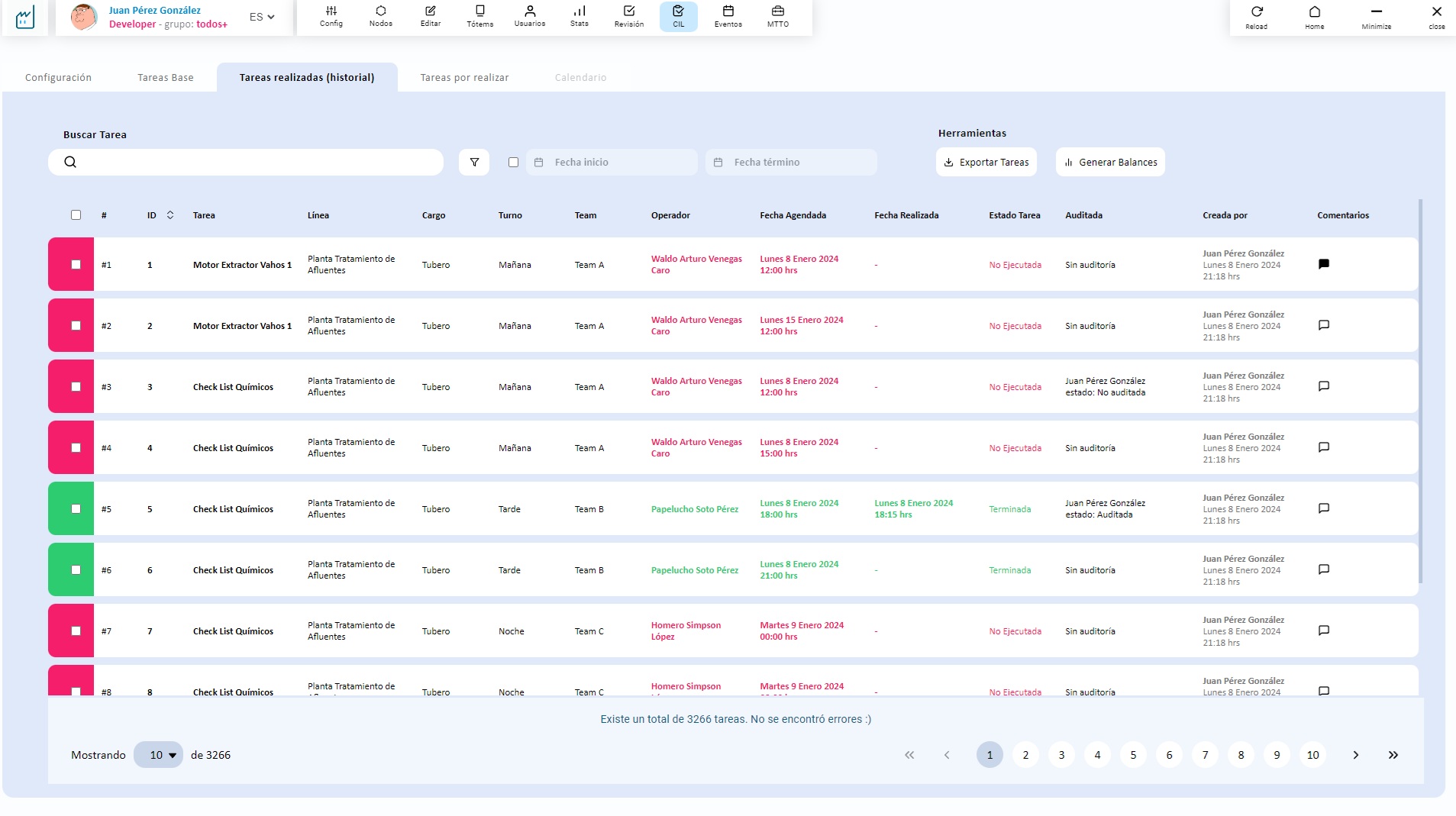Viewport: 1456px width, 816px height.
Task: Select current page 1 button
Action: point(989,755)
